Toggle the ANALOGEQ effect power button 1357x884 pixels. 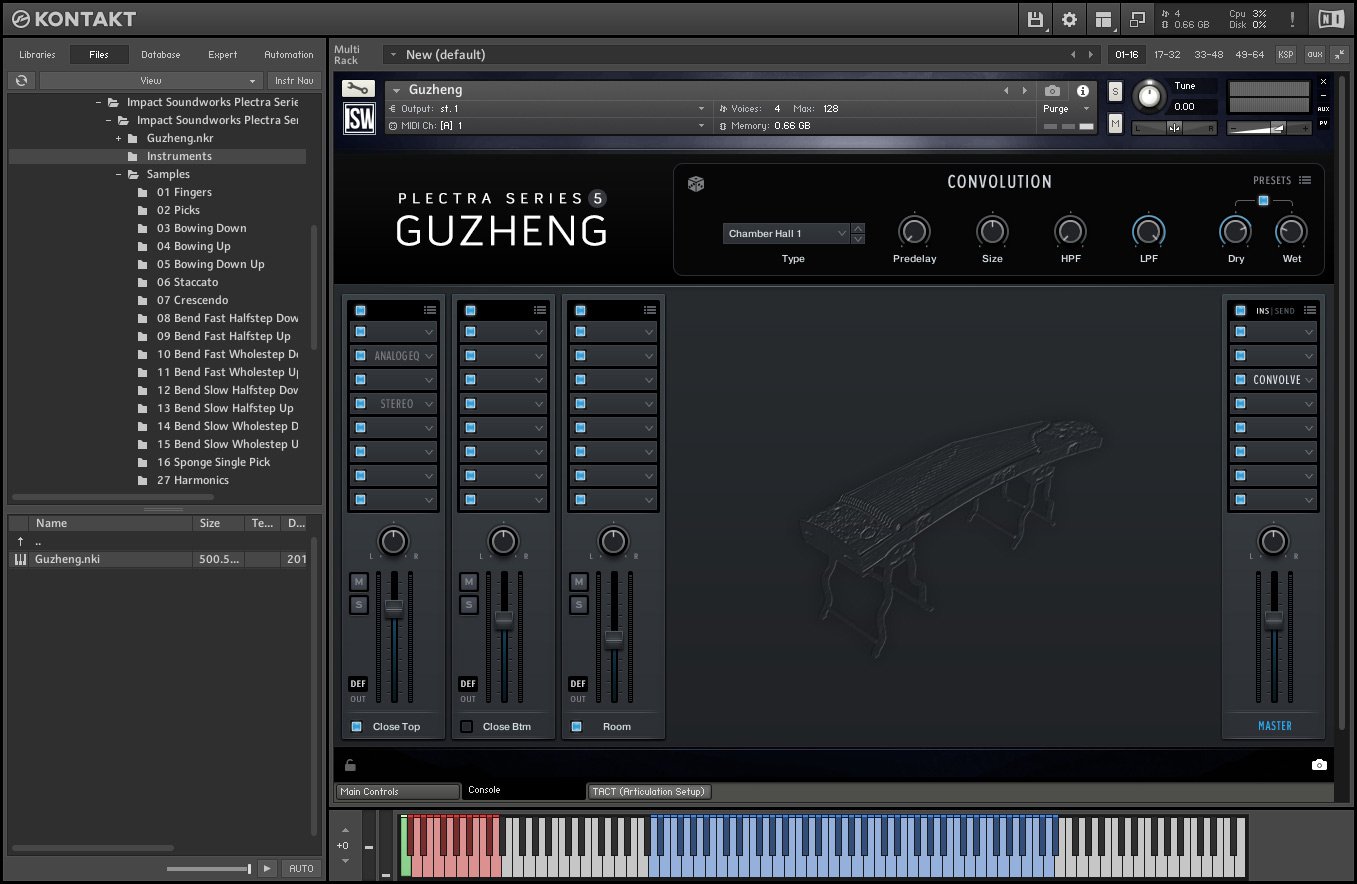(x=361, y=355)
